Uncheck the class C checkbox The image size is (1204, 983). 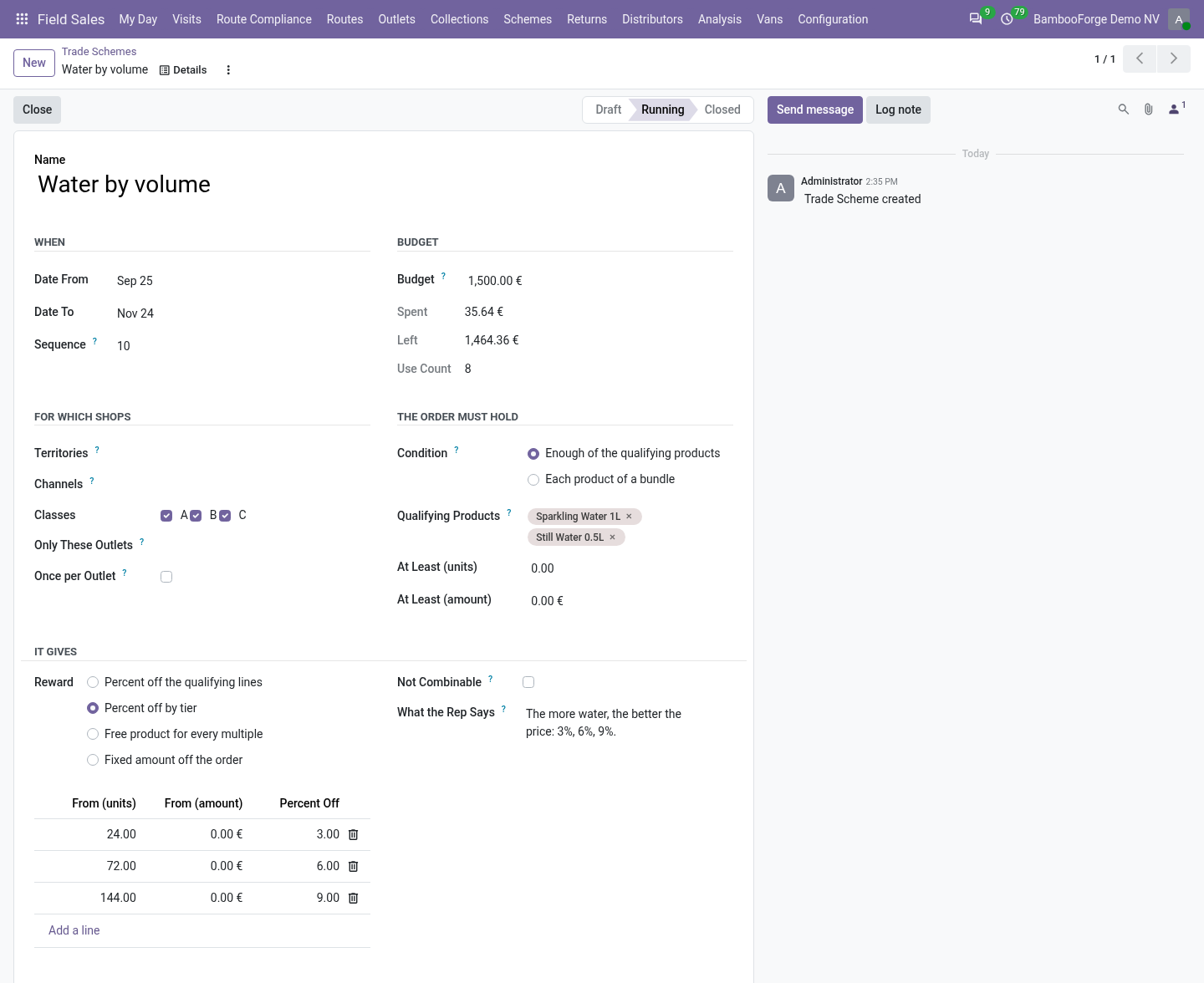[225, 516]
